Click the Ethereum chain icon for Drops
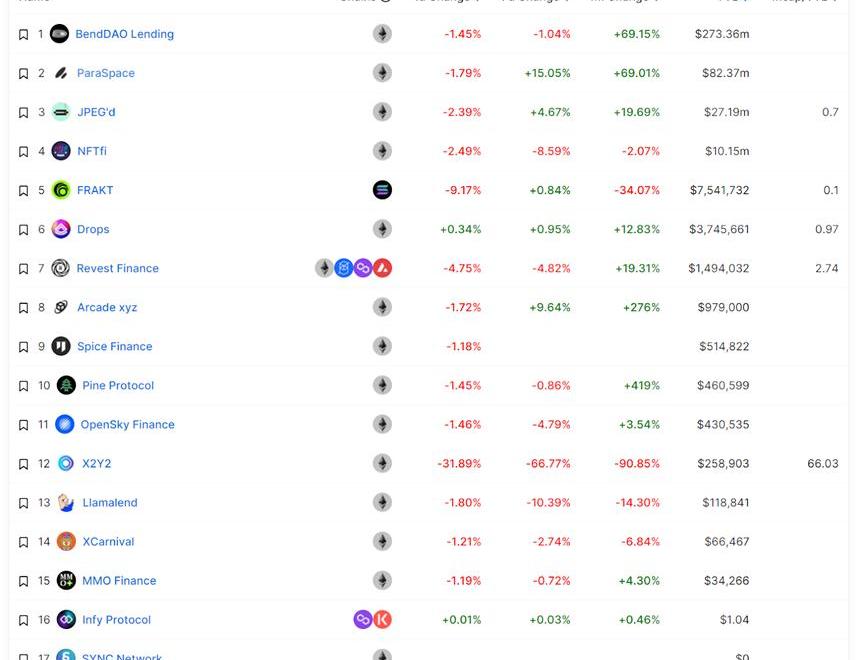 [x=382, y=229]
